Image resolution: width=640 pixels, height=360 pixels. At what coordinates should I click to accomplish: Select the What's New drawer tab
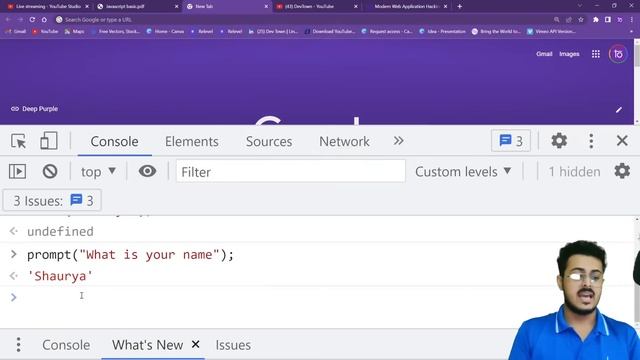tap(147, 345)
